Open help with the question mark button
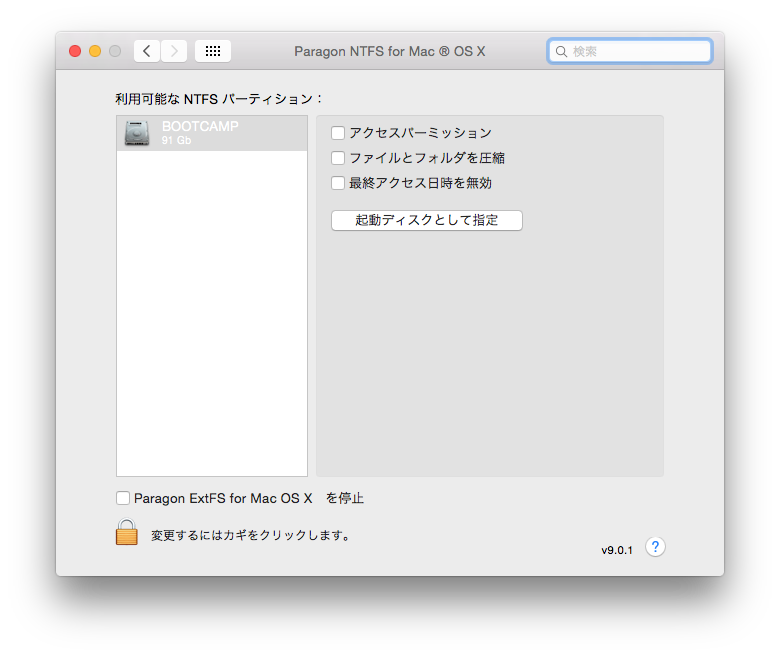780x656 pixels. coord(655,547)
